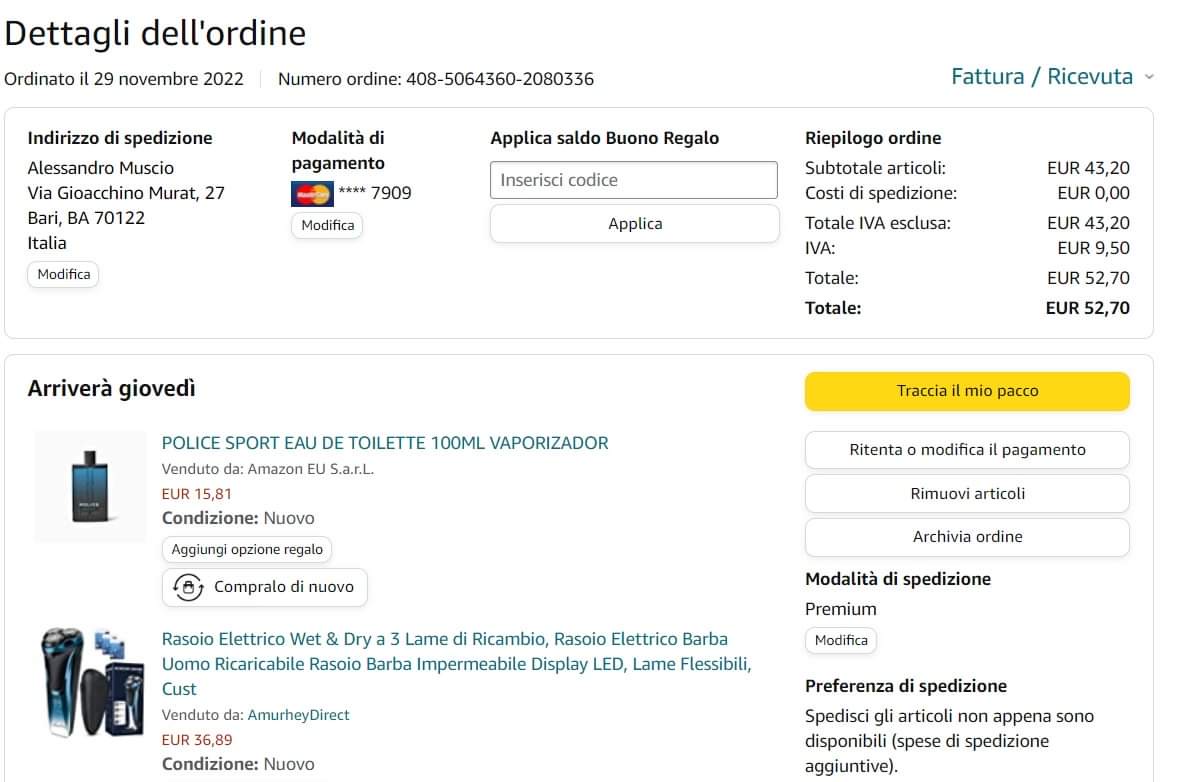
Task: Open the Police Sport perfume thumbnail
Action: click(x=90, y=487)
